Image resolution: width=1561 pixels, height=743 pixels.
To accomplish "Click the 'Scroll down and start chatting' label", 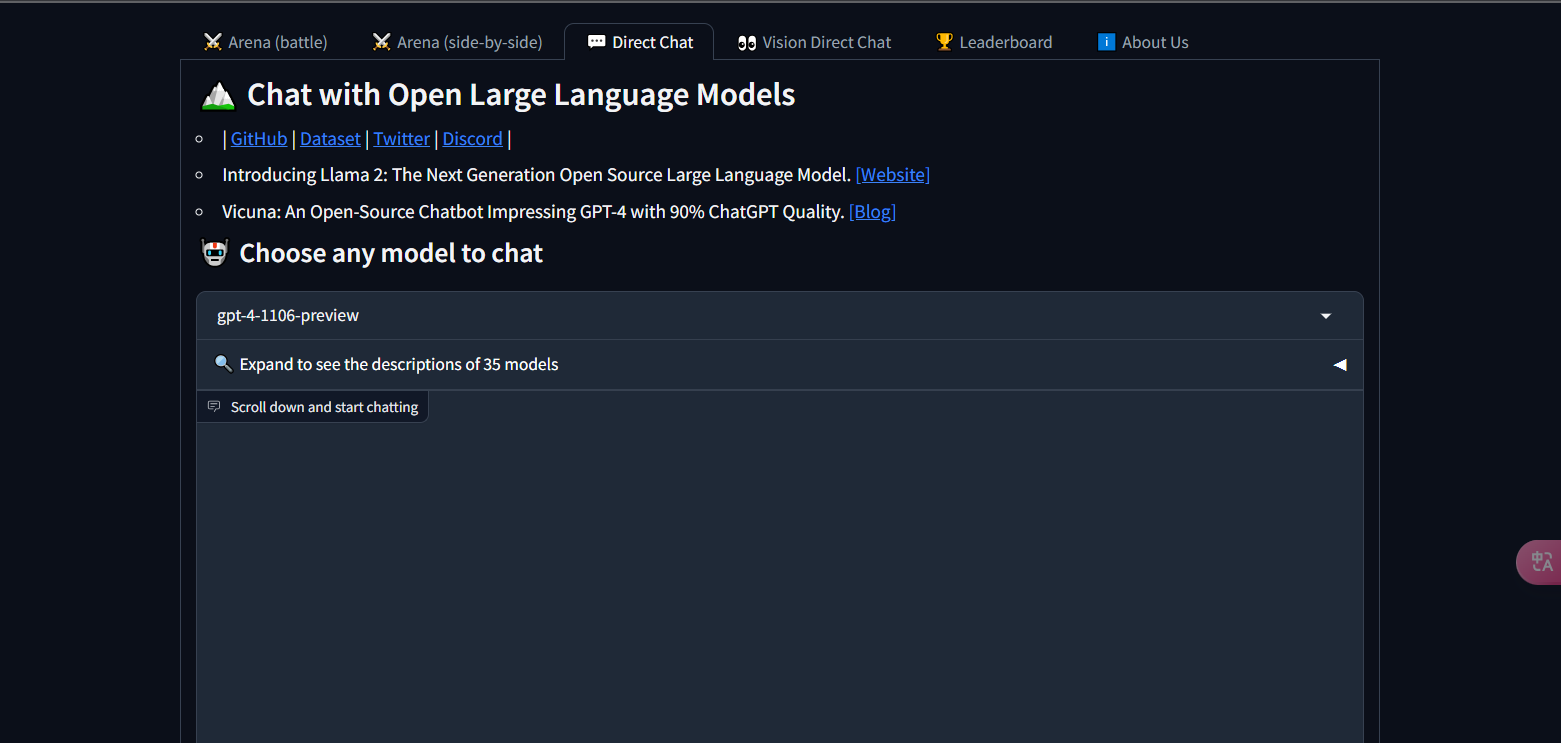I will coord(324,407).
